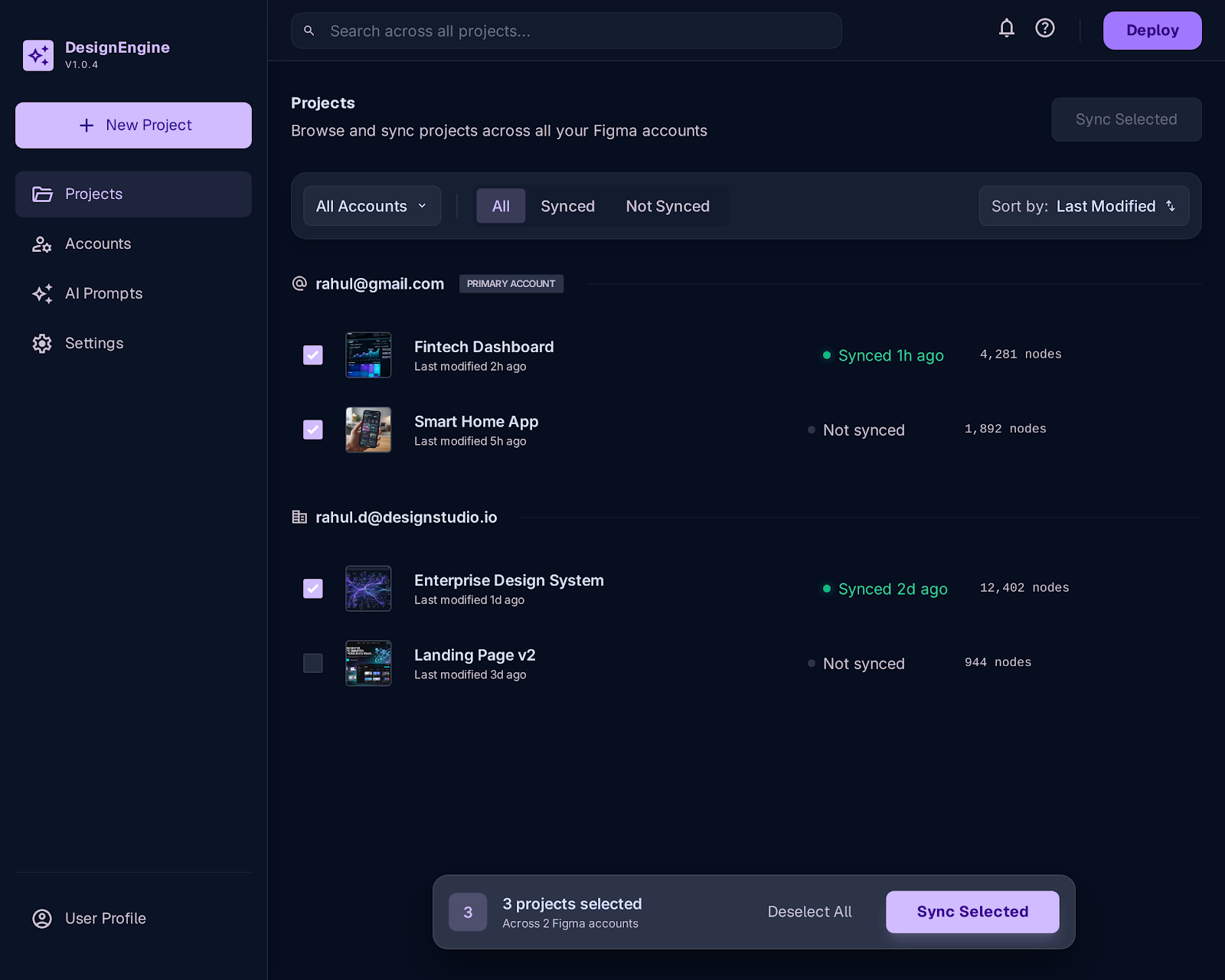This screenshot has height=980, width=1225.
Task: Open the All Accounts dropdown
Action: [372, 206]
